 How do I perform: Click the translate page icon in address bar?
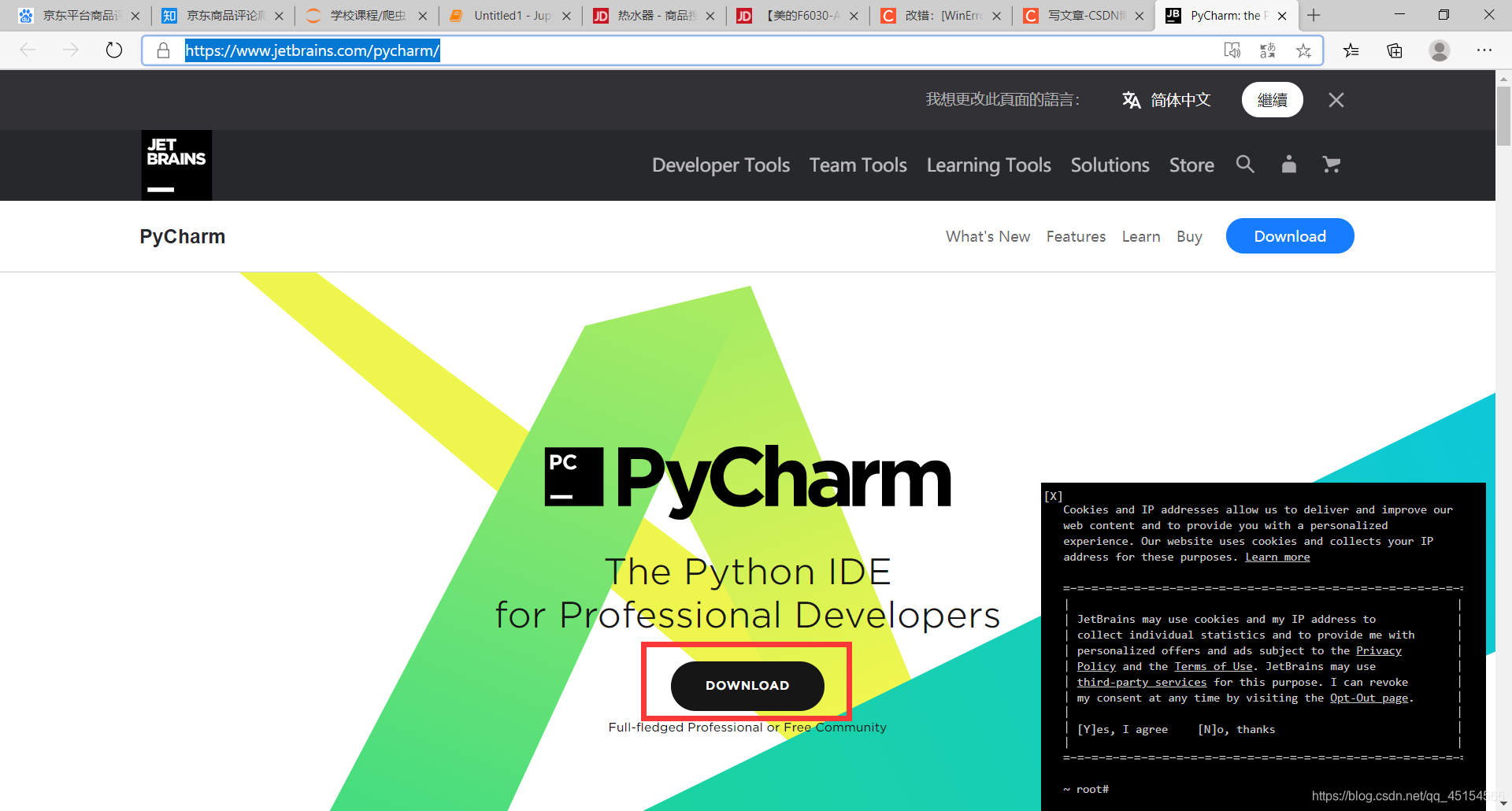click(1268, 50)
